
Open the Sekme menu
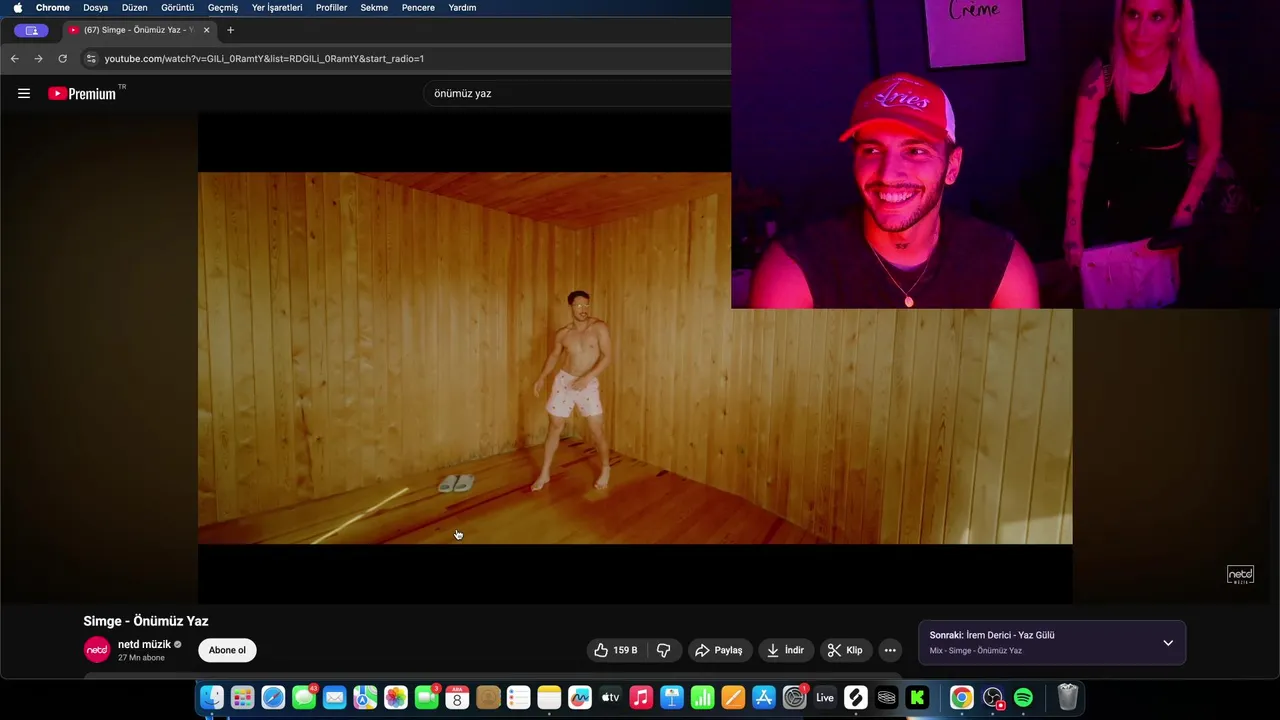click(374, 7)
